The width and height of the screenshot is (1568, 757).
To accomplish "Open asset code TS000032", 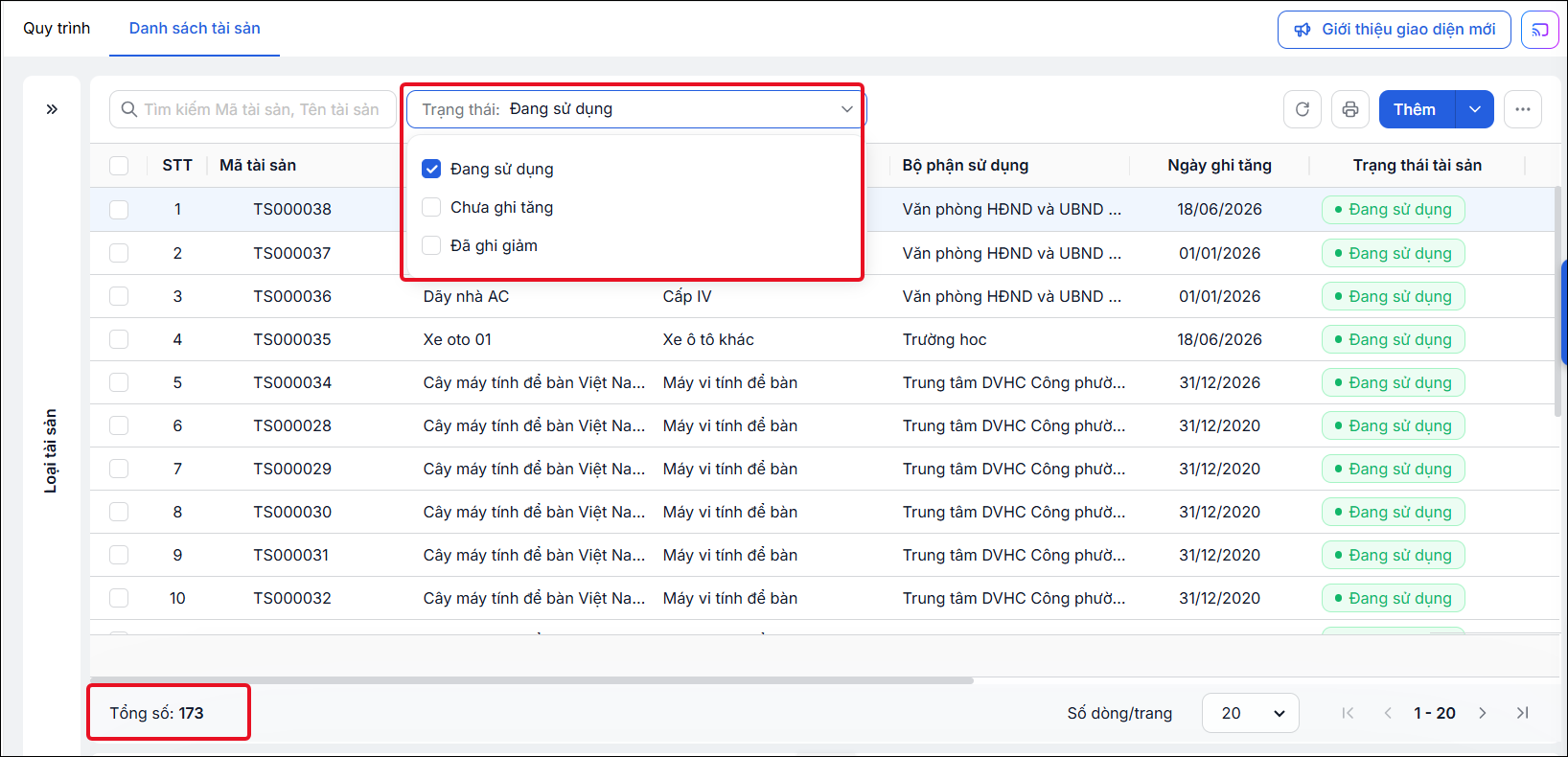I will 292,598.
